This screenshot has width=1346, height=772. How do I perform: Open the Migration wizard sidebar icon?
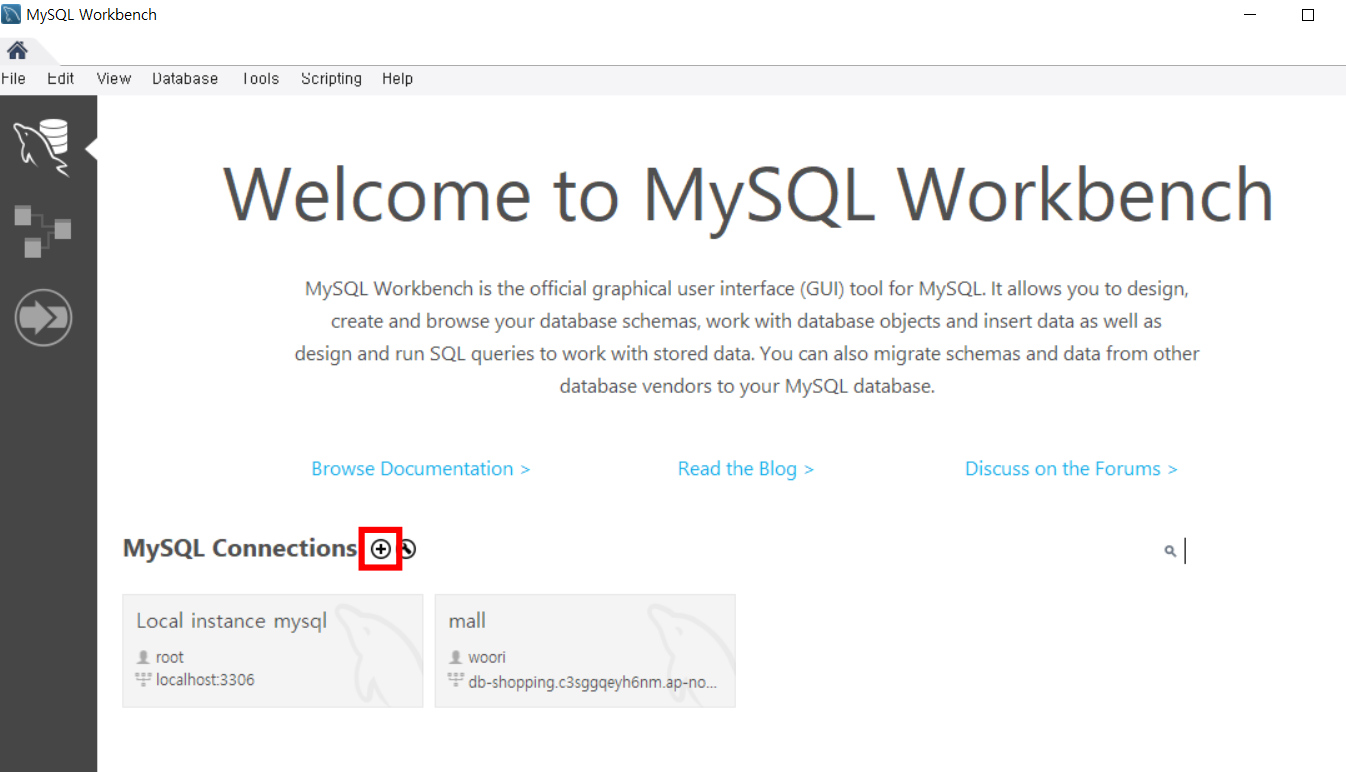(x=43, y=318)
